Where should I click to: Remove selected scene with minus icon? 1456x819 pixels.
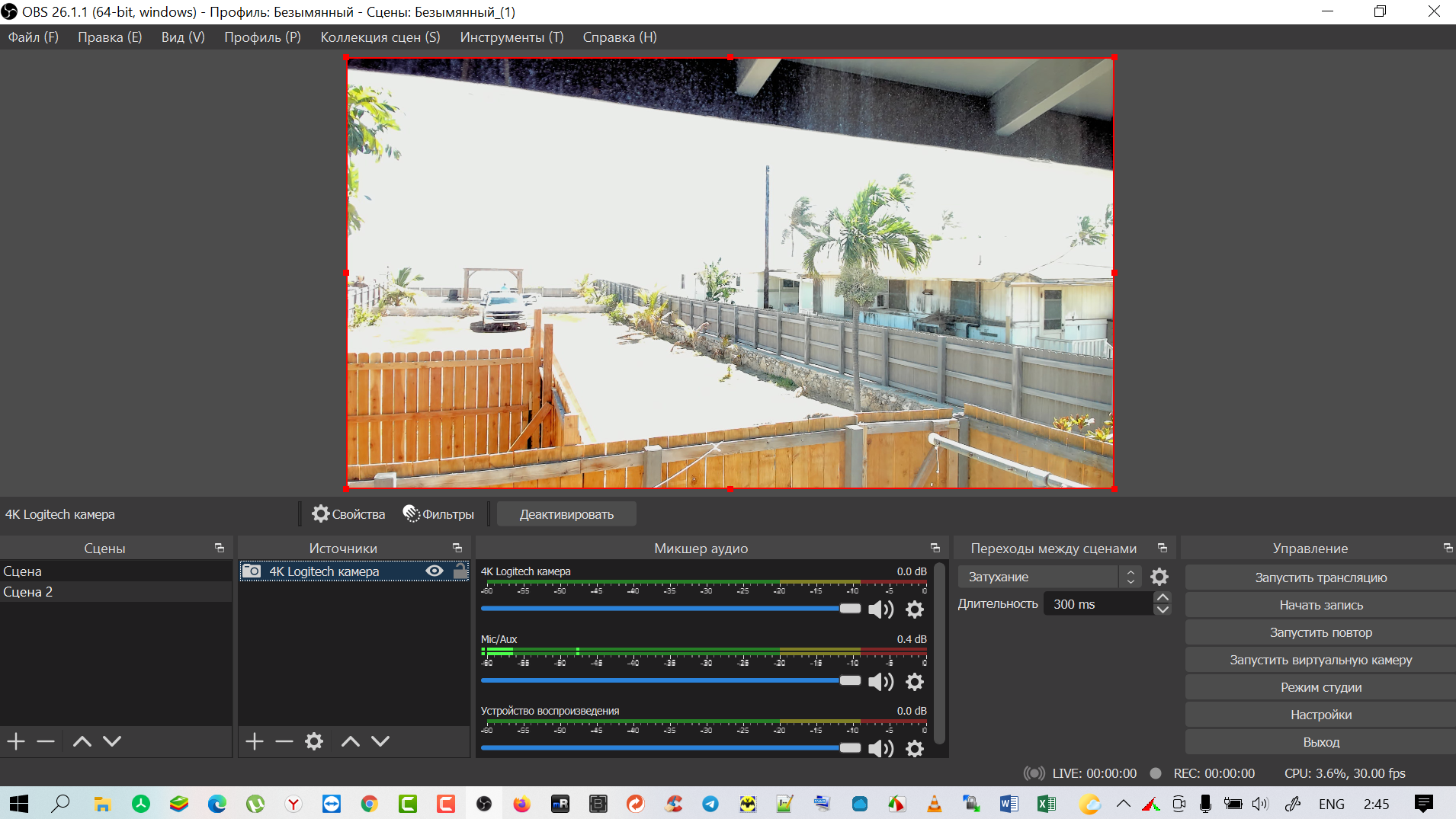point(46,741)
